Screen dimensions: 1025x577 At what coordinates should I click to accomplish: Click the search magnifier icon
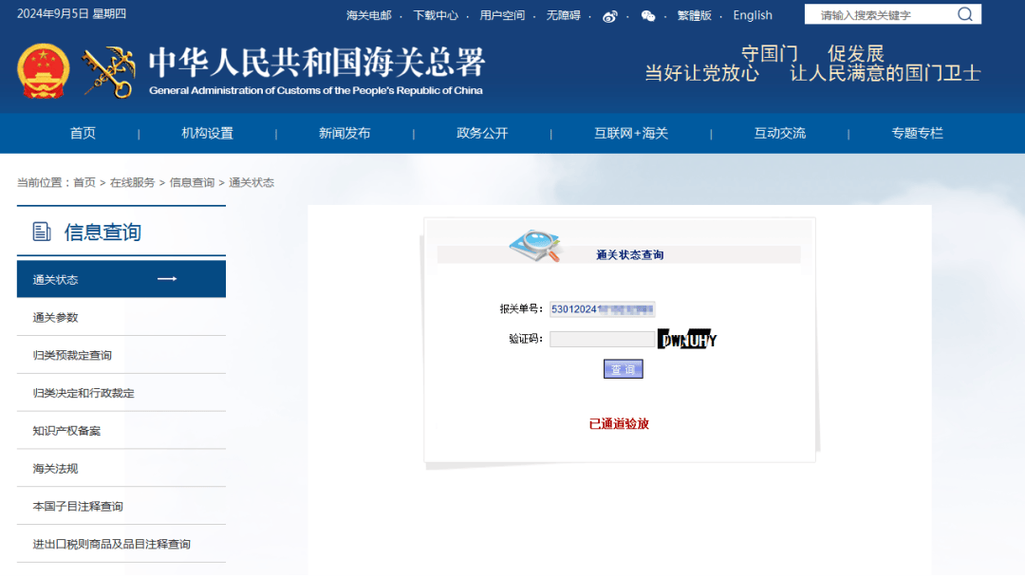click(x=965, y=14)
